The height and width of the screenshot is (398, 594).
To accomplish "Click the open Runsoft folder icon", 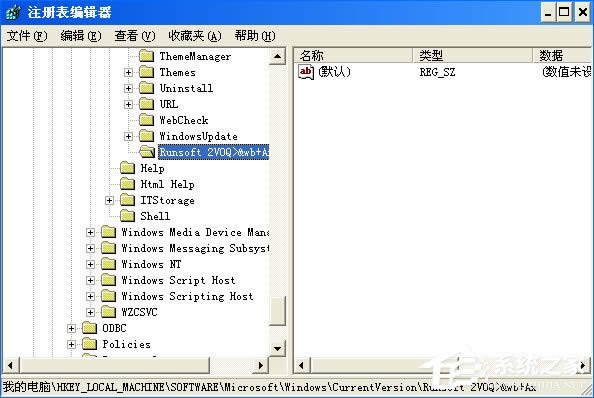I will pos(147,152).
